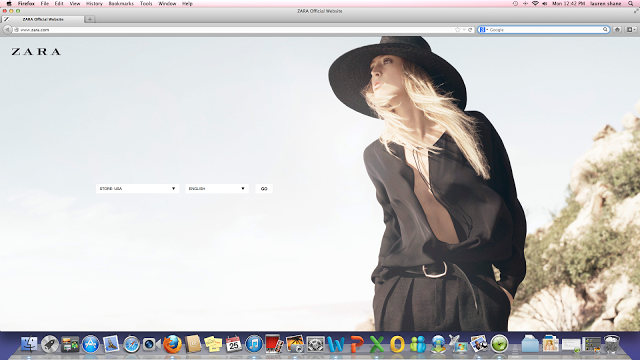The width and height of the screenshot is (640, 360).
Task: Open the Bookmarks menu
Action: pyautogui.click(x=121, y=4)
